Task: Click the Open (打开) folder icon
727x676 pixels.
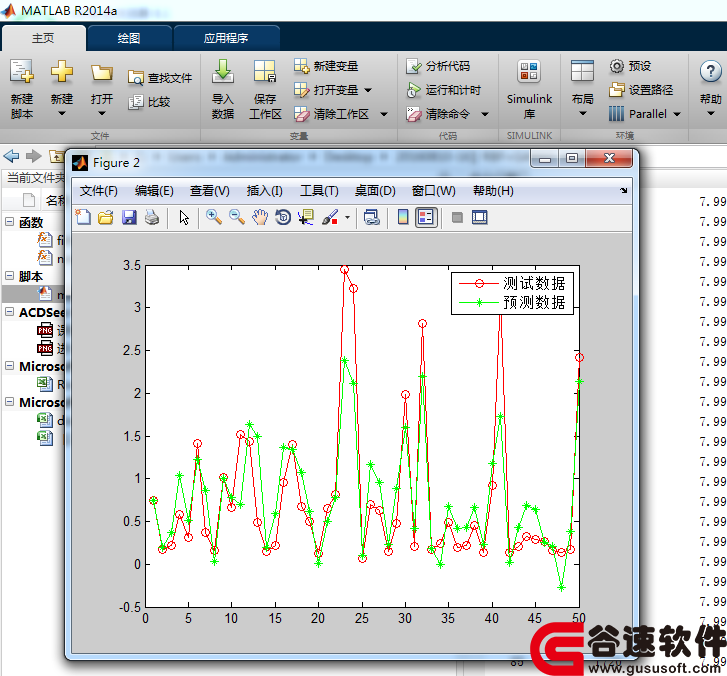Action: [102, 72]
